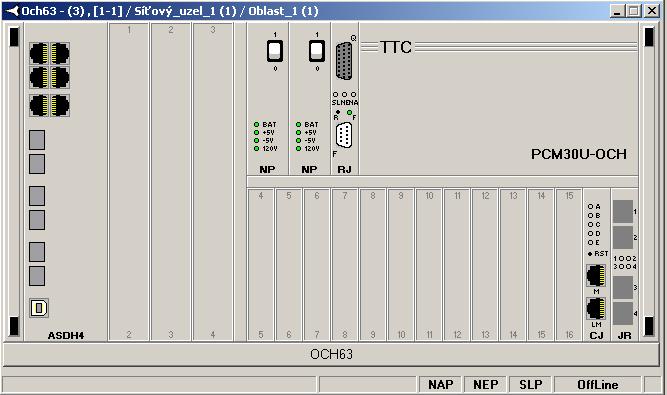
Task: Click gray module 3 on the JR card
Action: [x=623, y=288]
